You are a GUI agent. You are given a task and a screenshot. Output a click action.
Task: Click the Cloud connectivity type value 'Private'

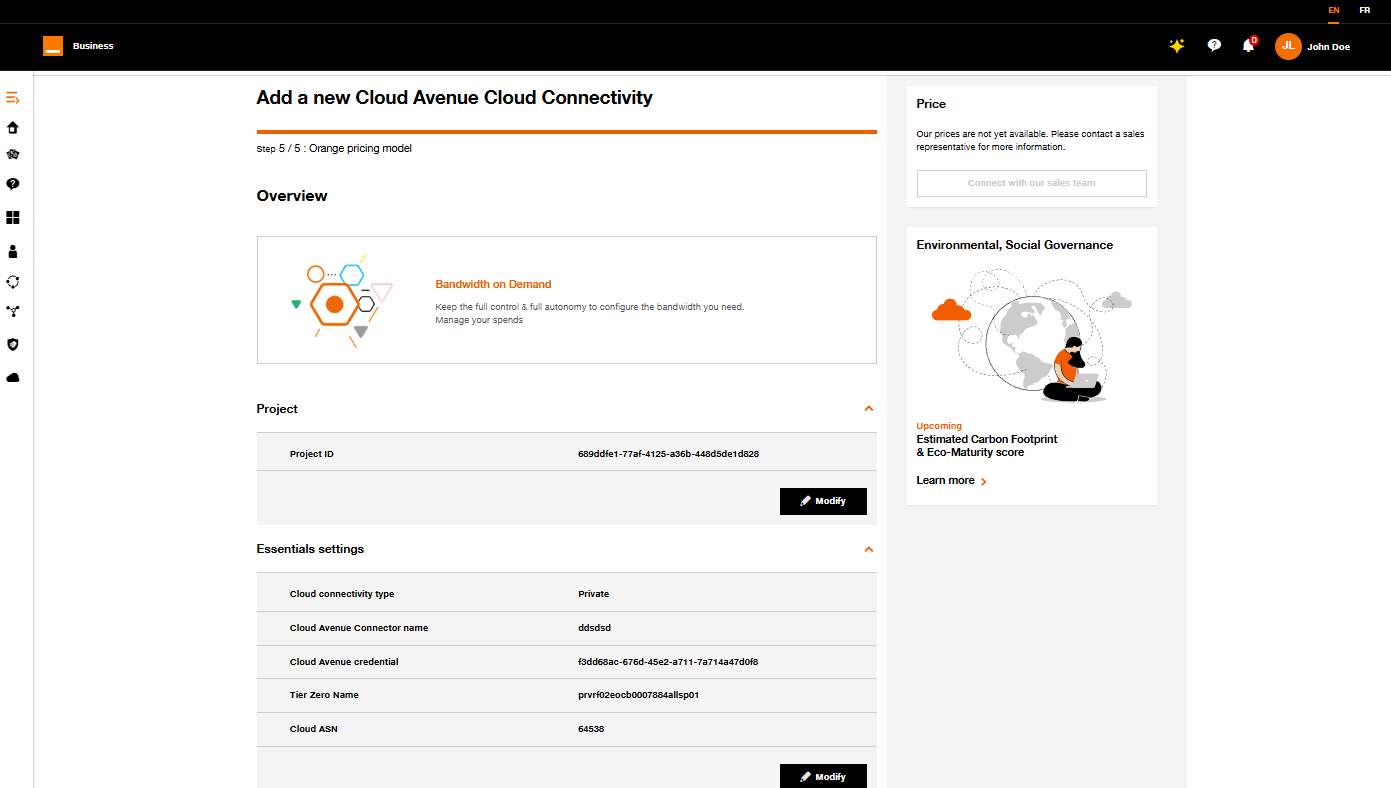coord(594,594)
